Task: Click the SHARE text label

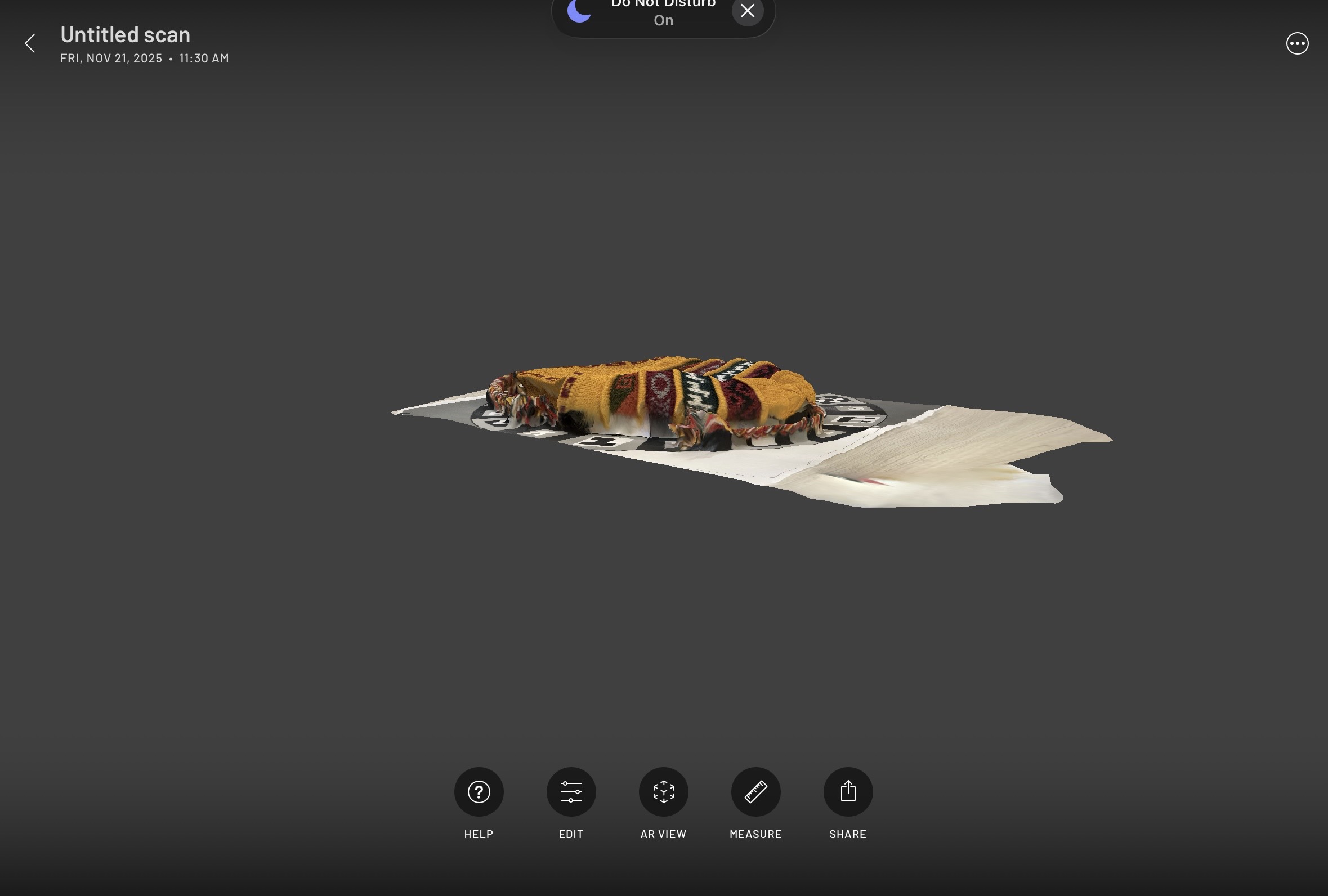Action: point(847,834)
